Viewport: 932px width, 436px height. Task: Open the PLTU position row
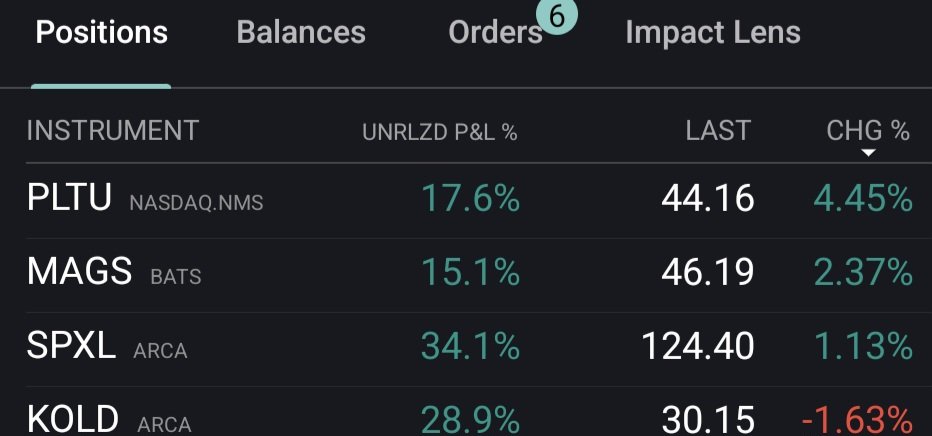pos(69,199)
